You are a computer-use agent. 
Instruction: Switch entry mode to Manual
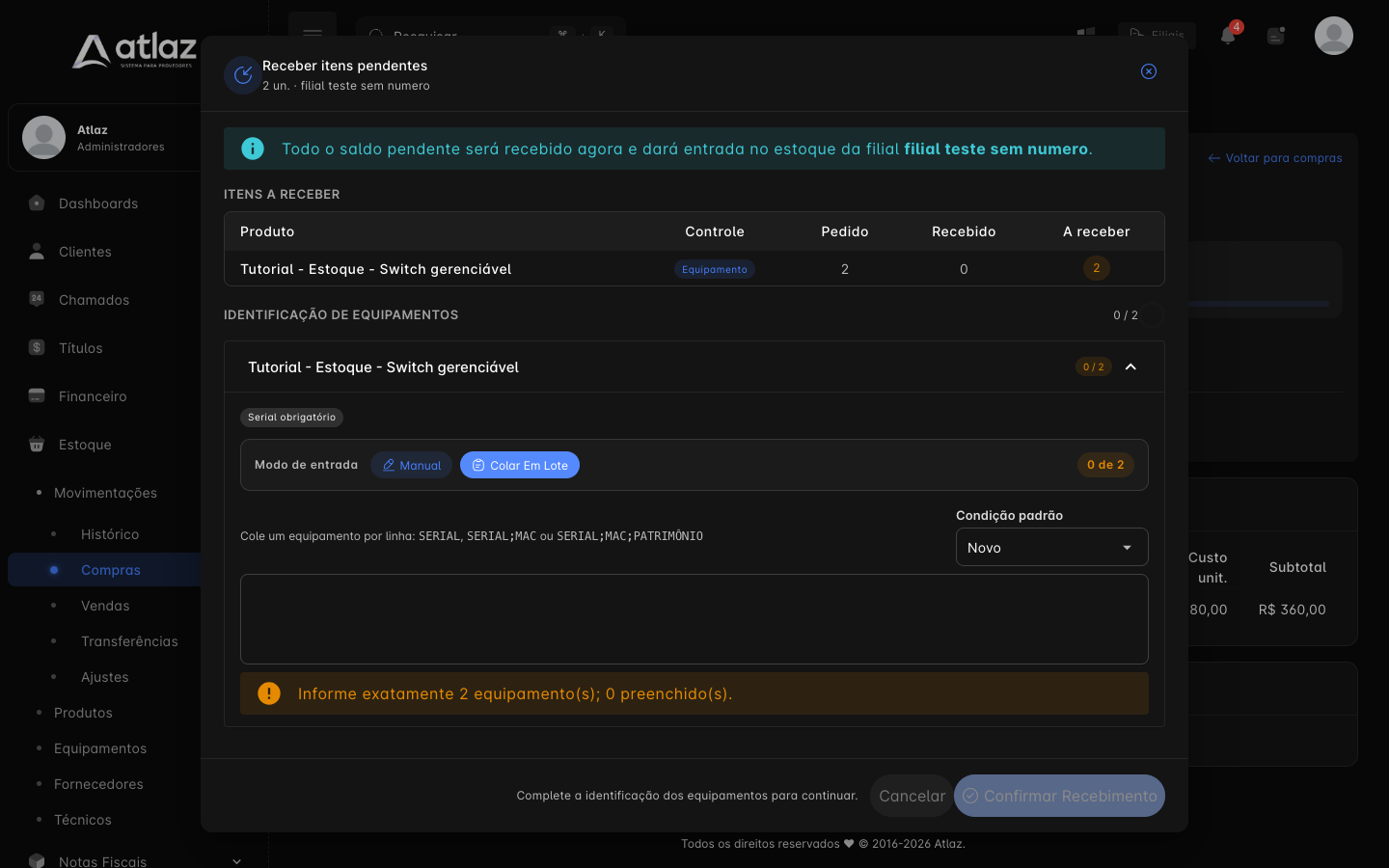coord(412,465)
